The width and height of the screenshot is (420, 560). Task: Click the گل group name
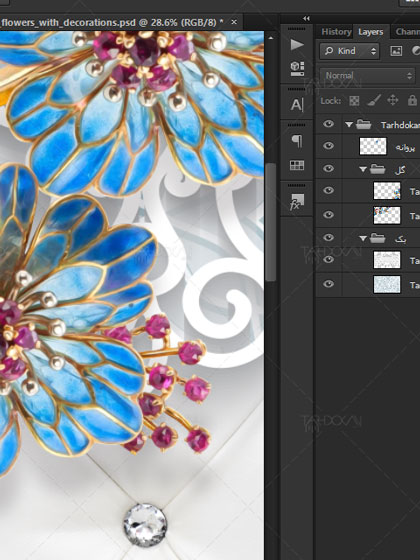click(x=400, y=170)
